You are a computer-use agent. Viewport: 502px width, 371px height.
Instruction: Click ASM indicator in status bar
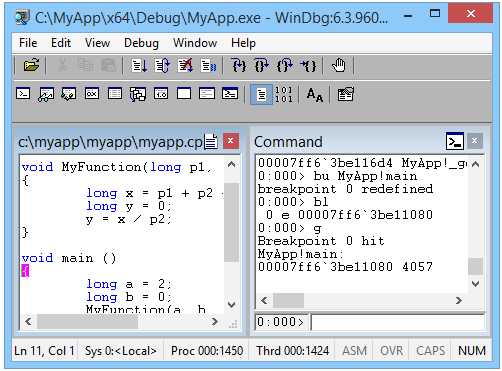354,351
